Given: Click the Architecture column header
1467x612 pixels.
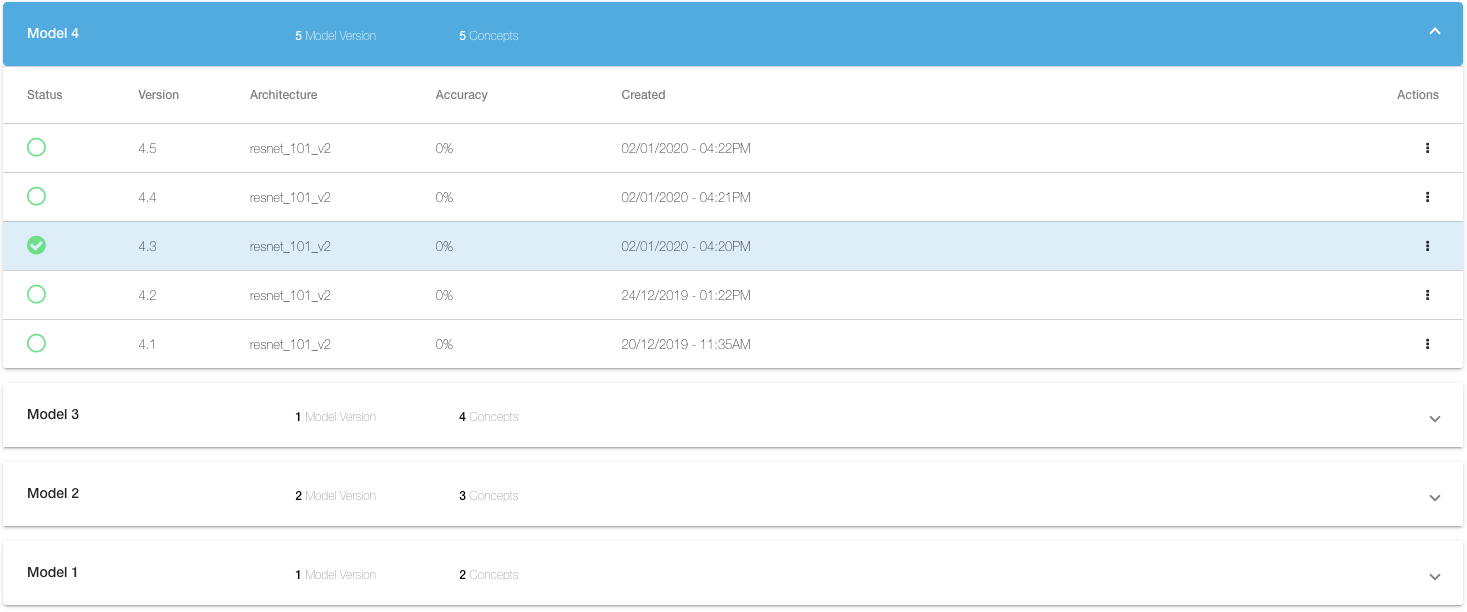Looking at the screenshot, I should tap(283, 95).
